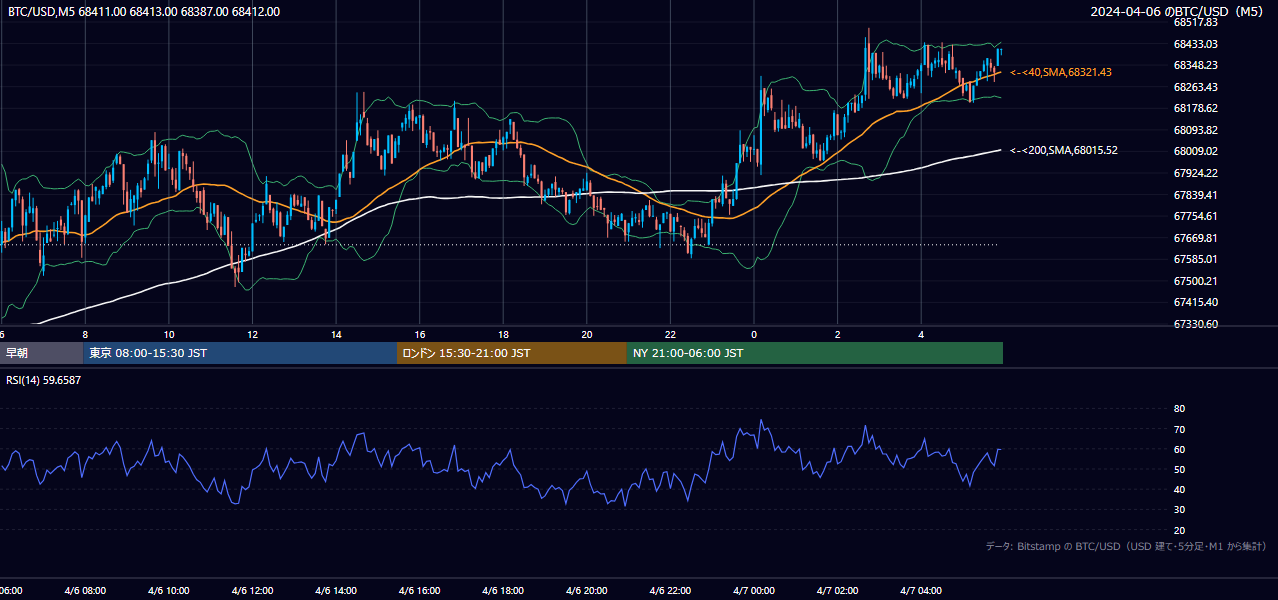Click RSI scale value 40
The width and height of the screenshot is (1278, 600).
(1179, 490)
